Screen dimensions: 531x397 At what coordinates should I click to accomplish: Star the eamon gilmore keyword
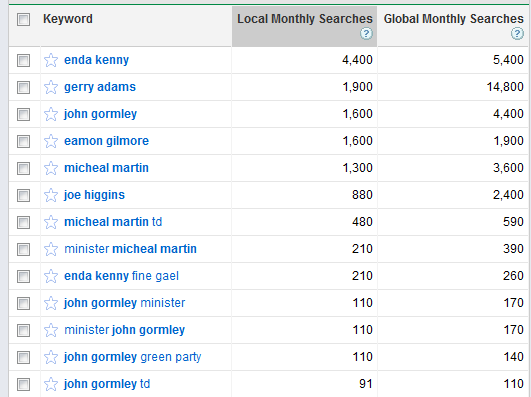(x=51, y=141)
